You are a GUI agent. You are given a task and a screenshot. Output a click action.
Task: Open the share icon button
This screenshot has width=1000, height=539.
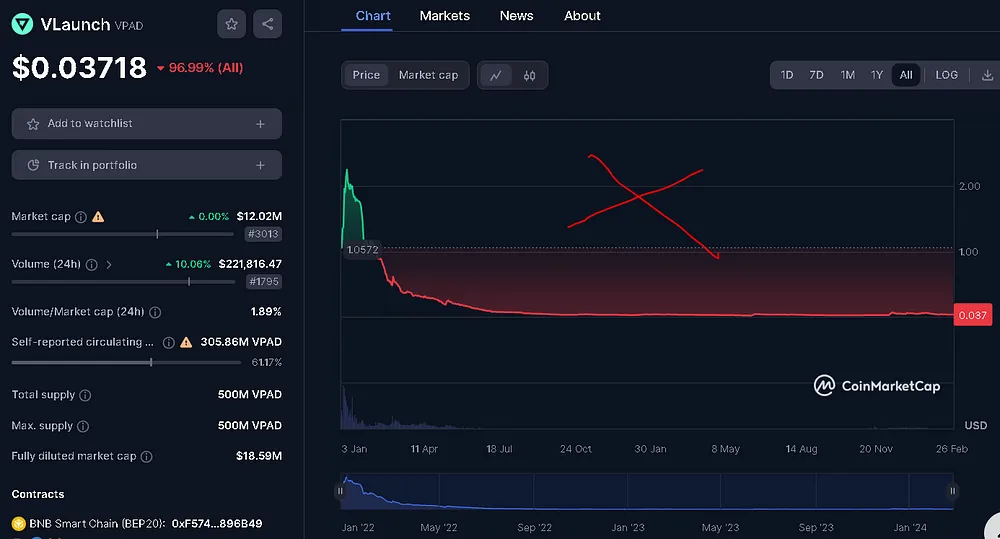tap(267, 24)
